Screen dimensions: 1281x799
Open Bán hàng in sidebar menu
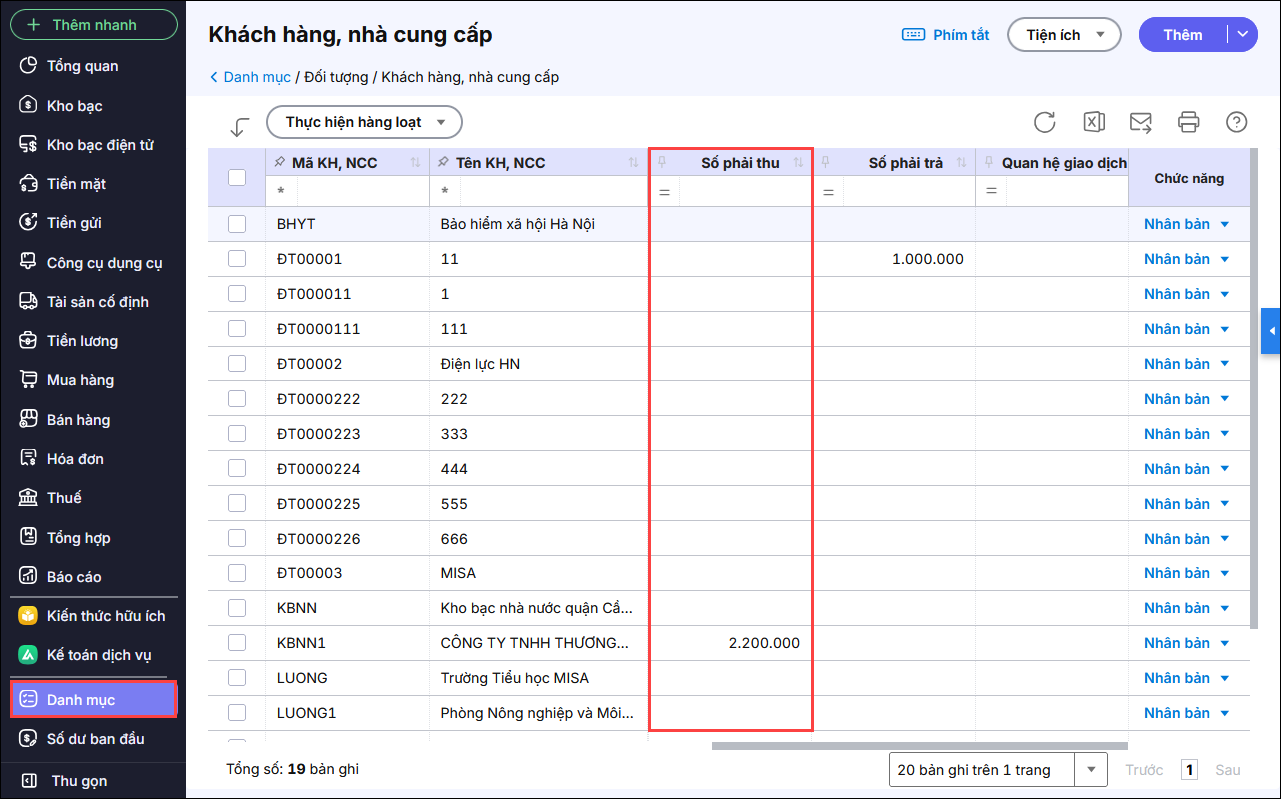78,420
